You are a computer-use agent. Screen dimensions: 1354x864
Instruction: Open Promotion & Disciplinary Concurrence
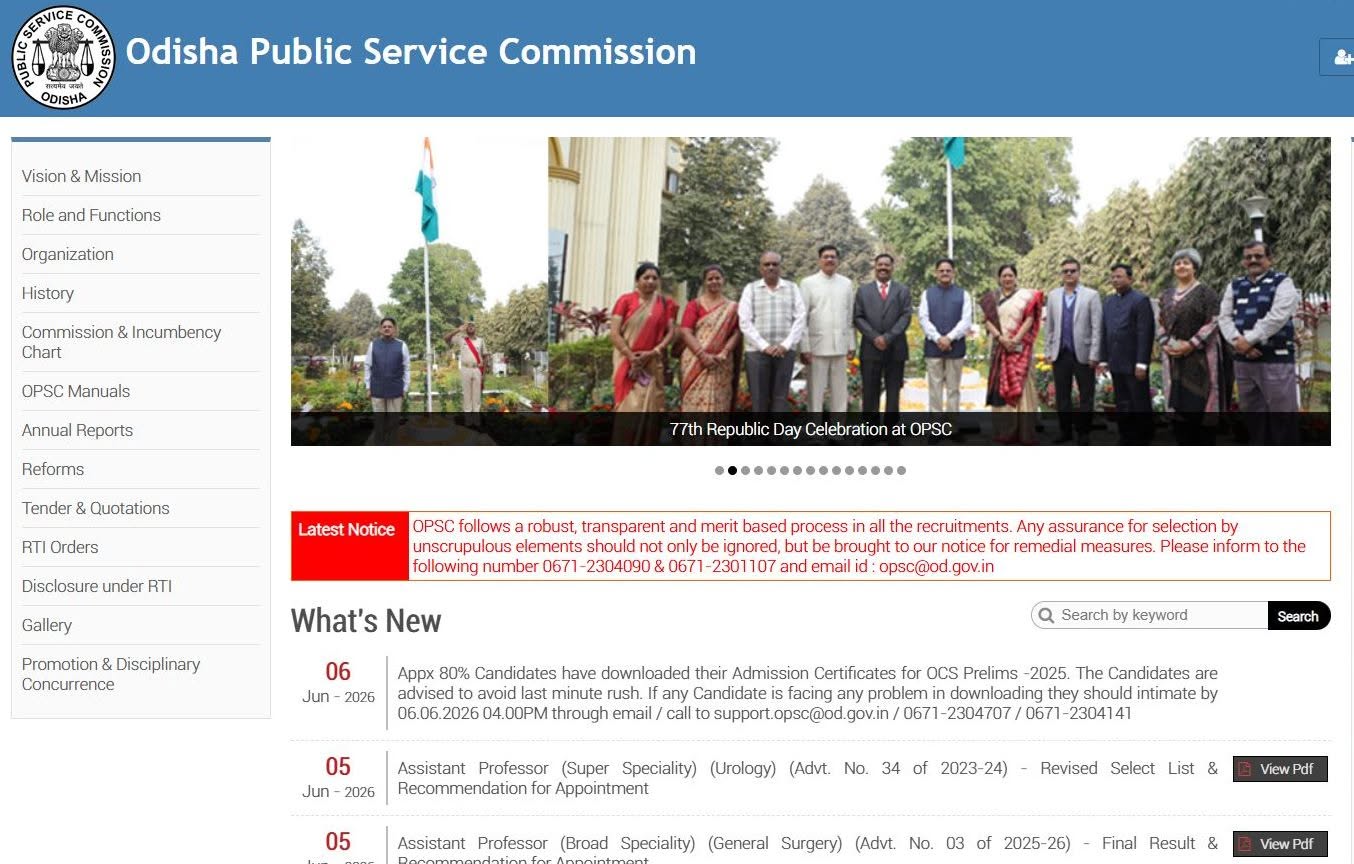pyautogui.click(x=111, y=674)
